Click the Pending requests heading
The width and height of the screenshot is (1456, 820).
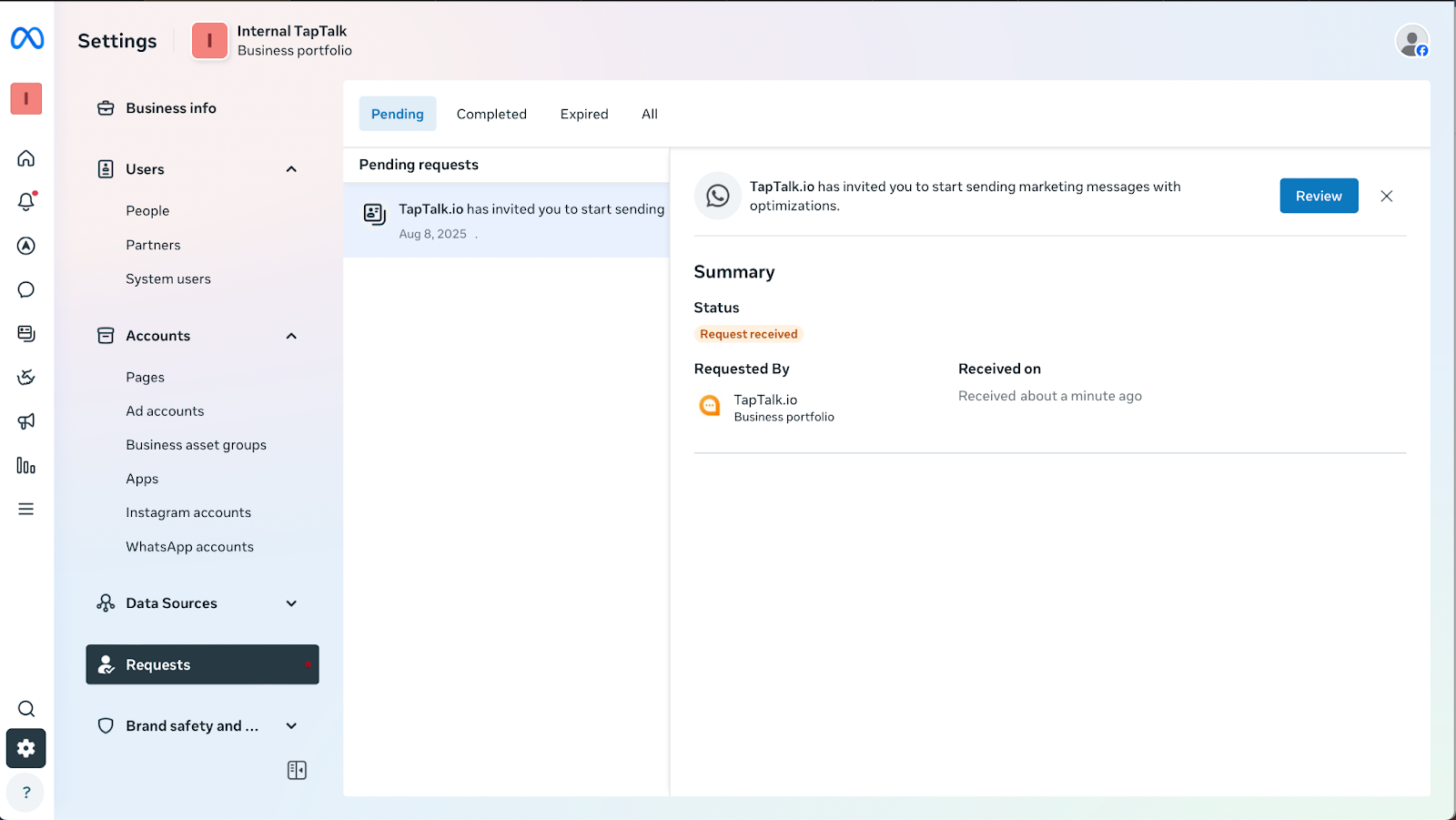pyautogui.click(x=419, y=165)
